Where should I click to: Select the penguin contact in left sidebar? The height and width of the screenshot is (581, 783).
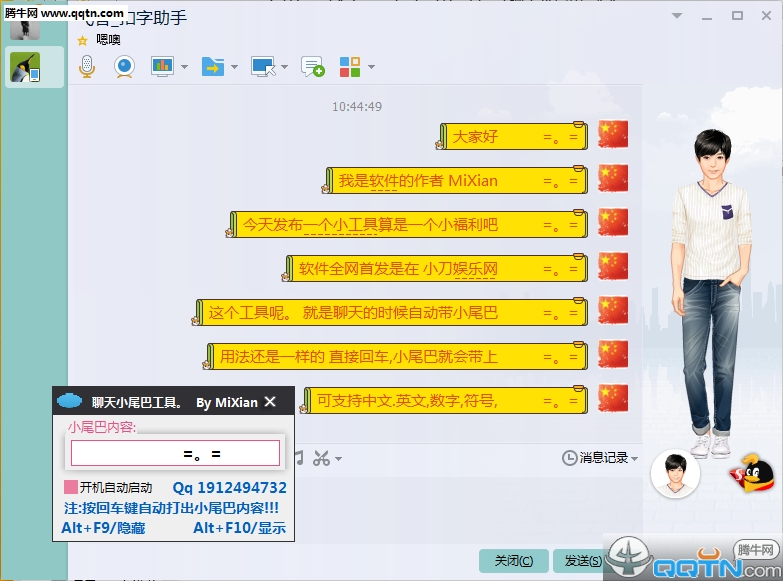click(x=25, y=67)
